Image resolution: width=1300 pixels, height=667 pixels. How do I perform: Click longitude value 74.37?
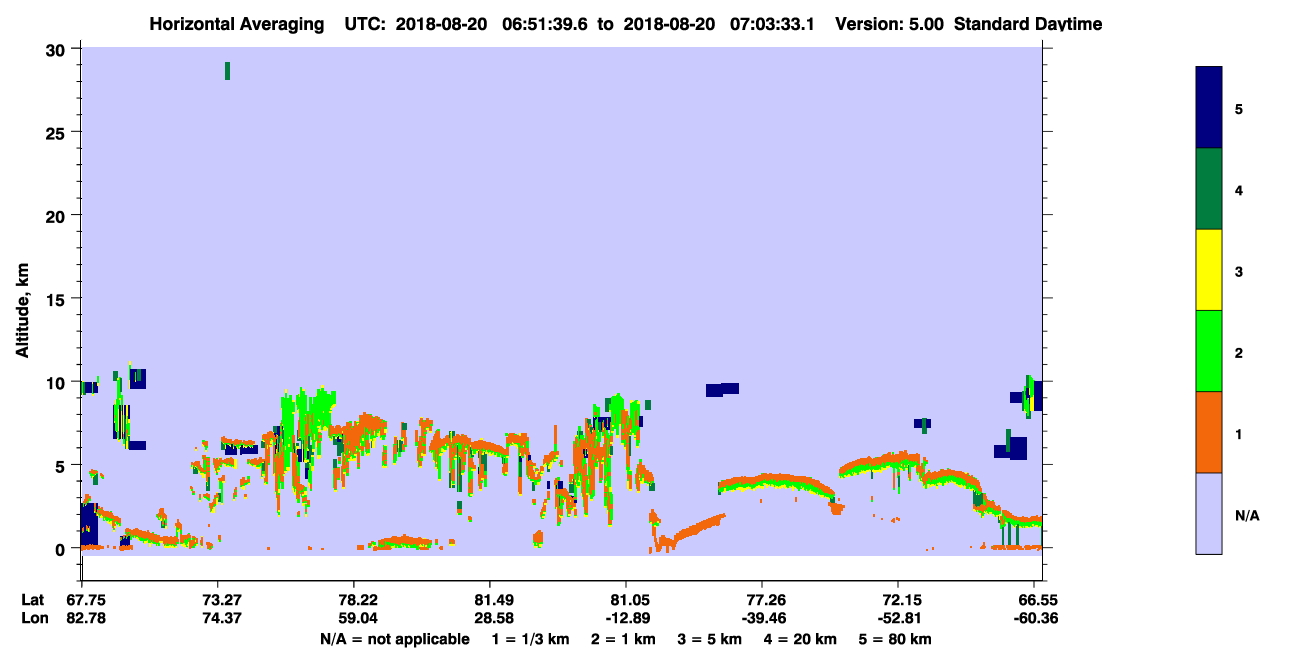222,618
